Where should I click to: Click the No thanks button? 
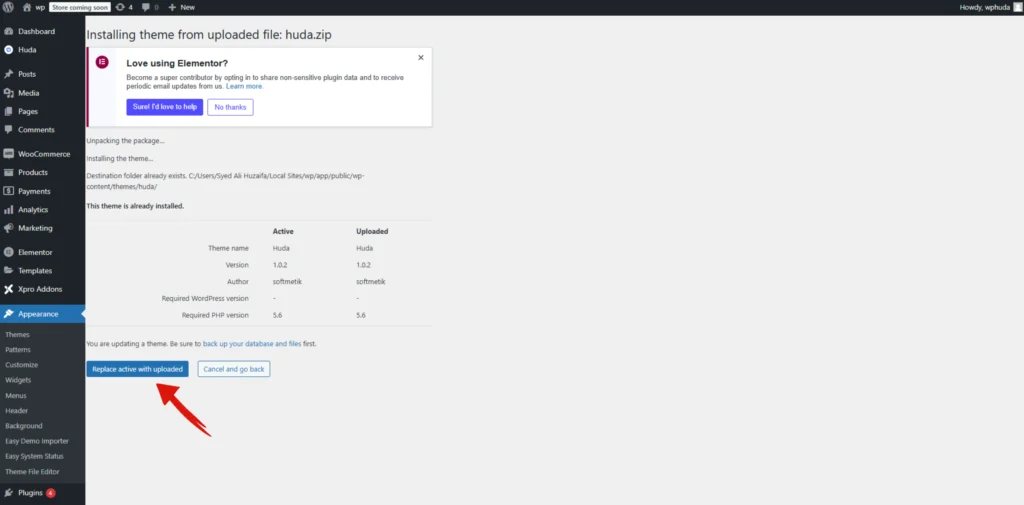point(231,107)
